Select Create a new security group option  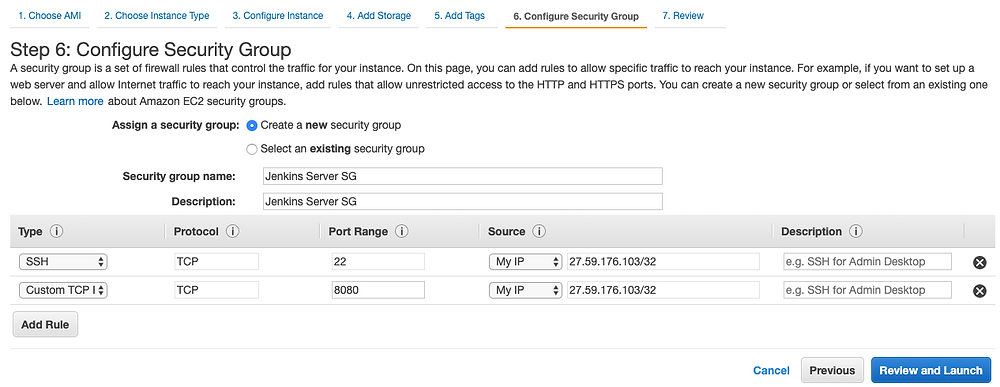point(252,125)
